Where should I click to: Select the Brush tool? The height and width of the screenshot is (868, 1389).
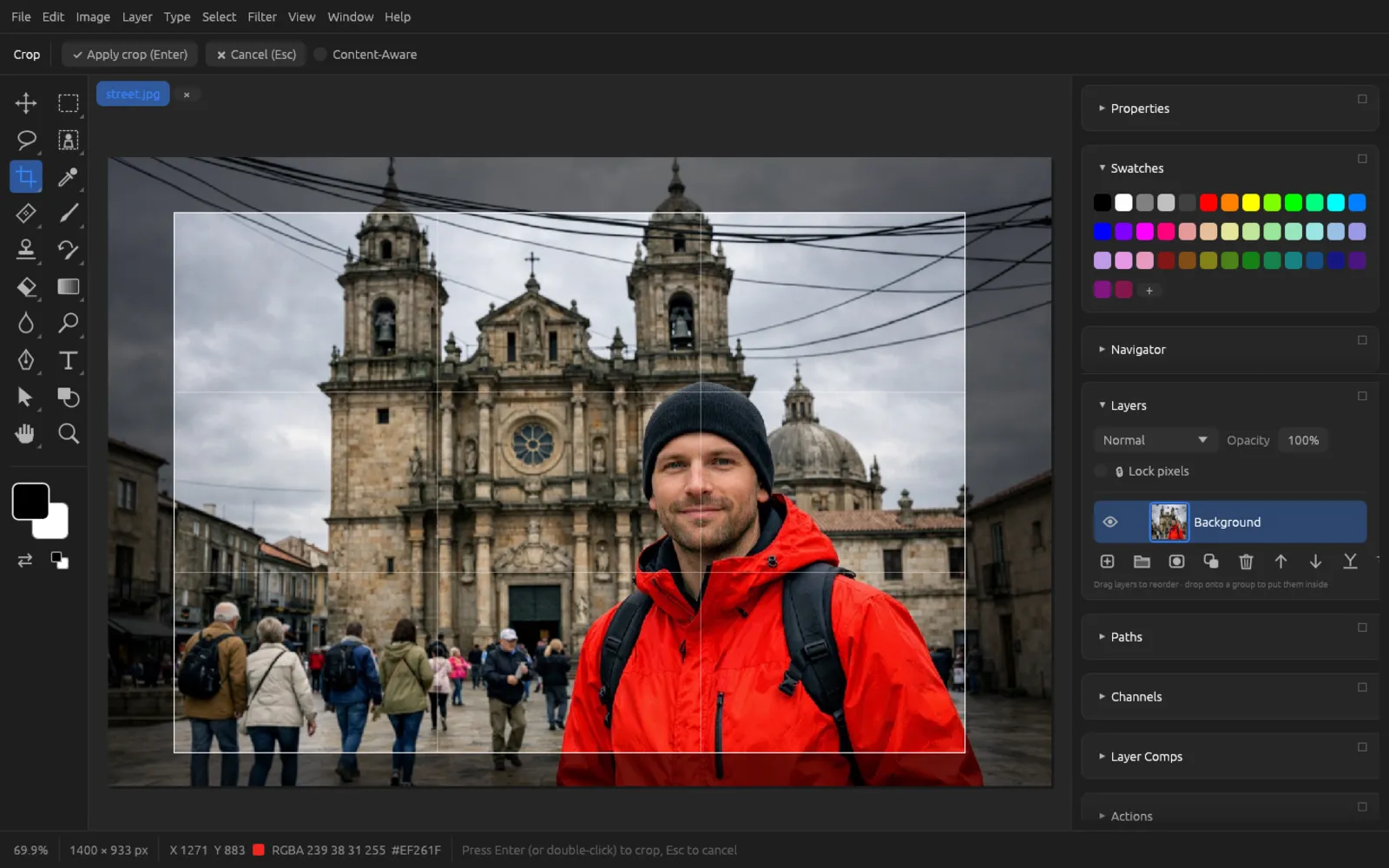[x=68, y=214]
